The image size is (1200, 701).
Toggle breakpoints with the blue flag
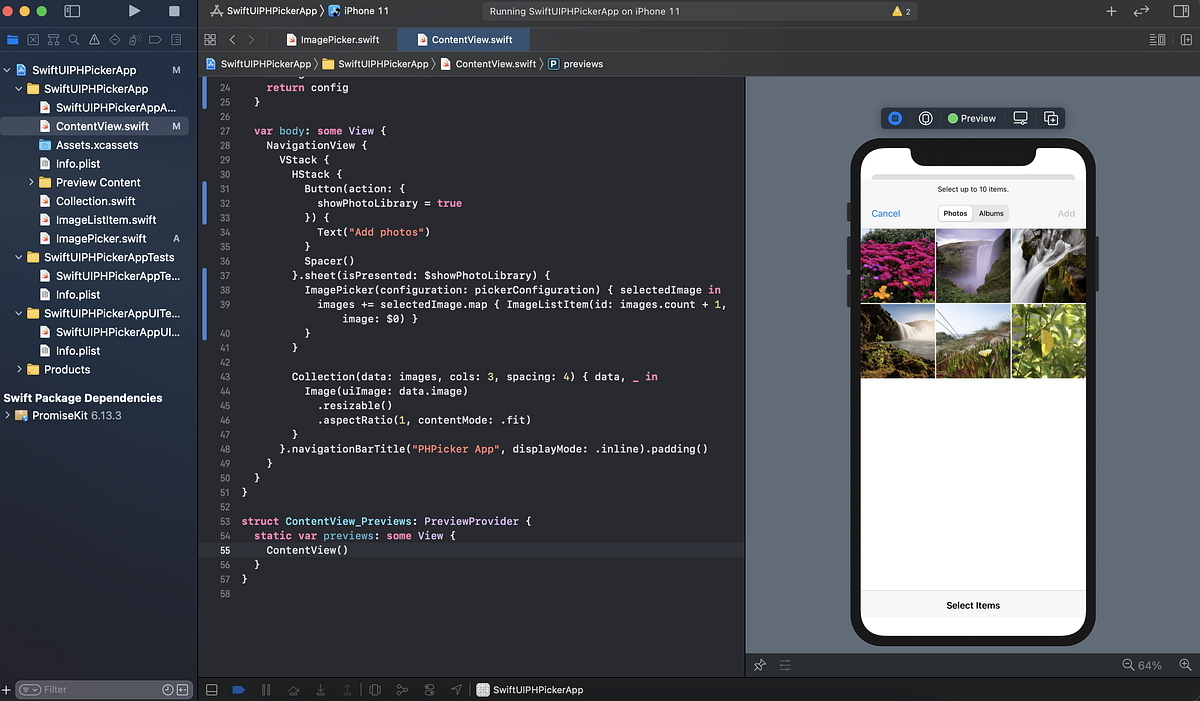point(237,689)
